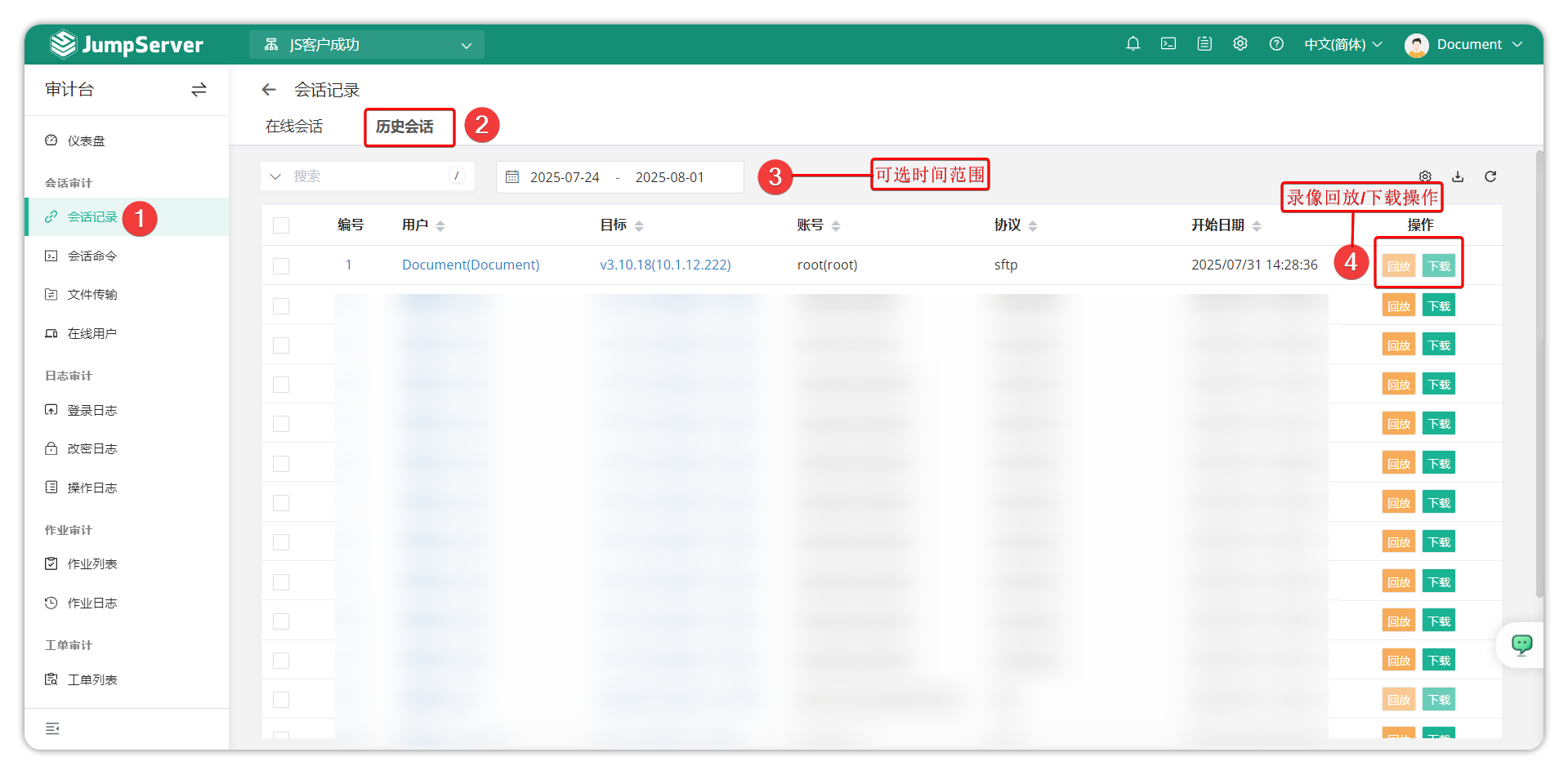Viewport: 1568px width, 766px height.
Task: Click the sftp protocol cell
Action: pyautogui.click(x=1006, y=265)
